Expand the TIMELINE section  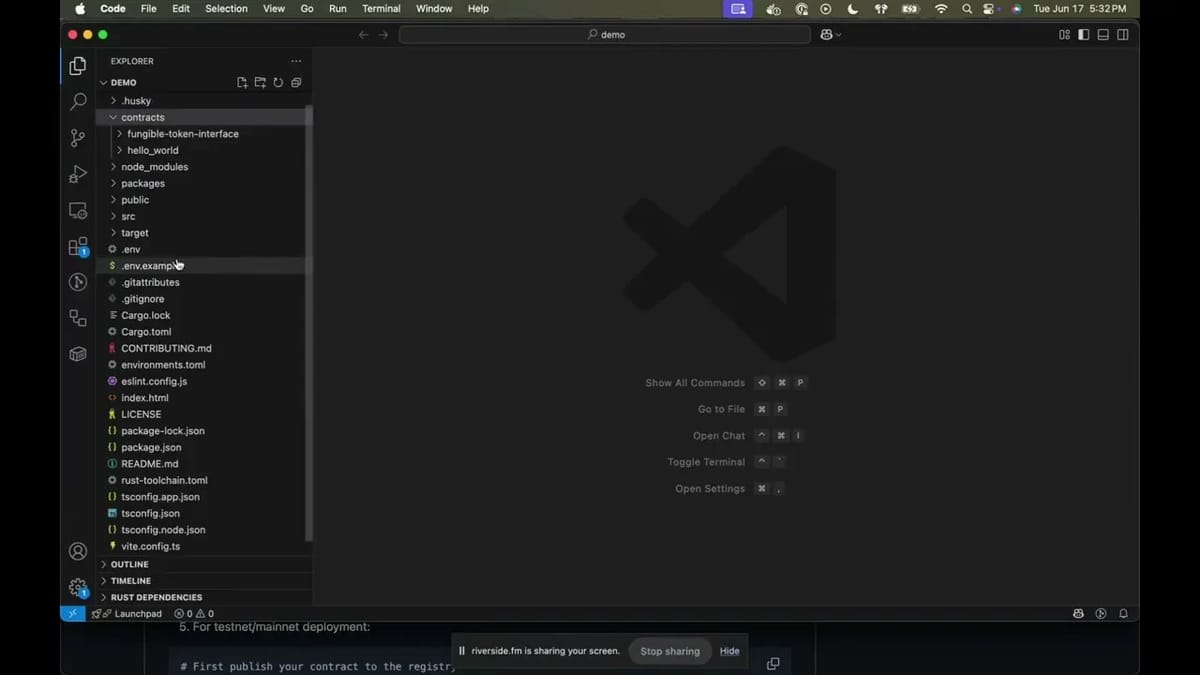pyautogui.click(x=206, y=580)
